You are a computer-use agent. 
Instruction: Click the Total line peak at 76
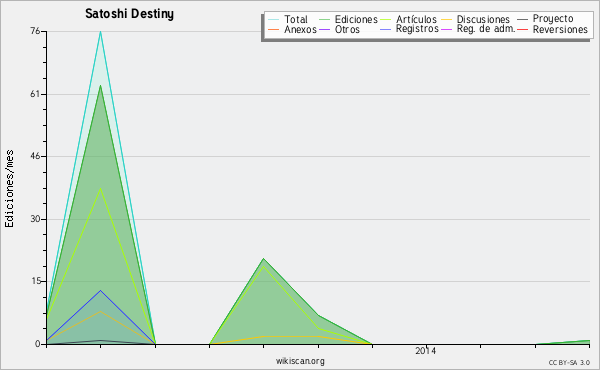(x=101, y=32)
